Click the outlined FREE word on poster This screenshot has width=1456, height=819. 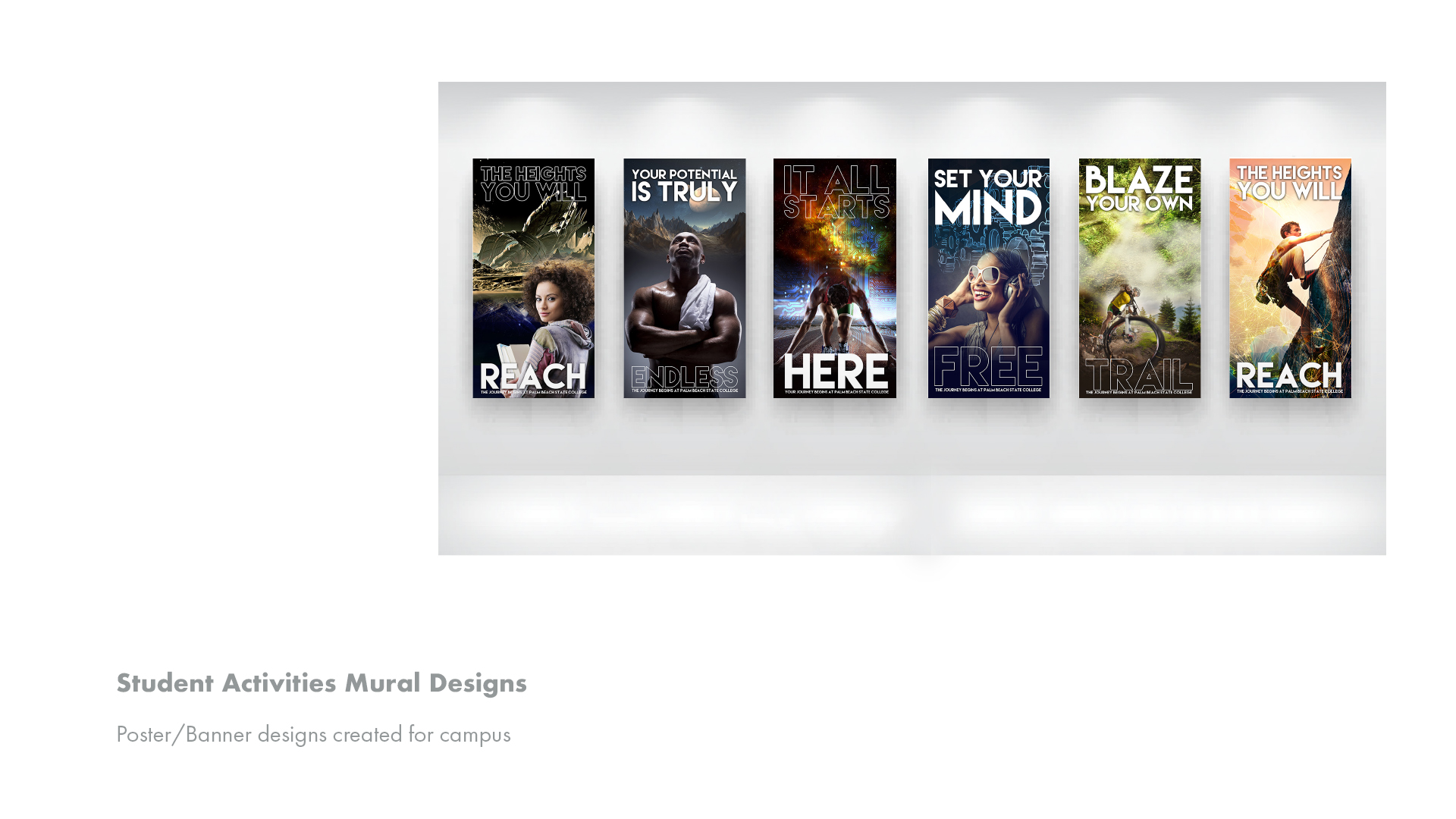tap(988, 367)
